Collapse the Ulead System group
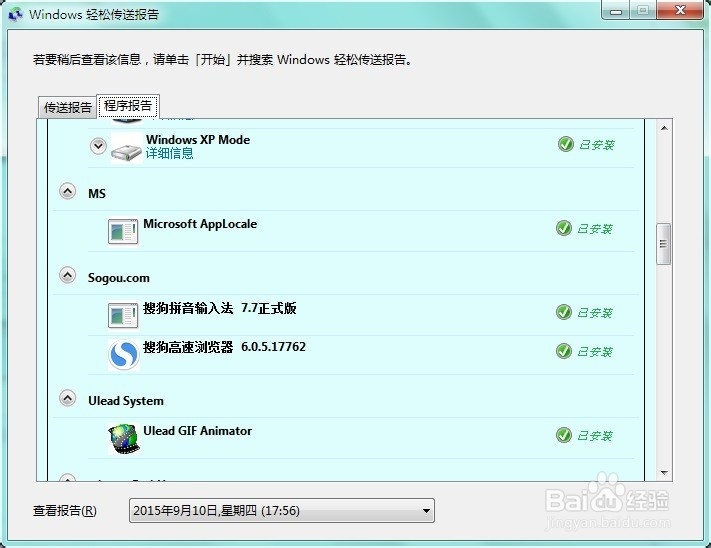The height and width of the screenshot is (548, 711). coord(68,398)
